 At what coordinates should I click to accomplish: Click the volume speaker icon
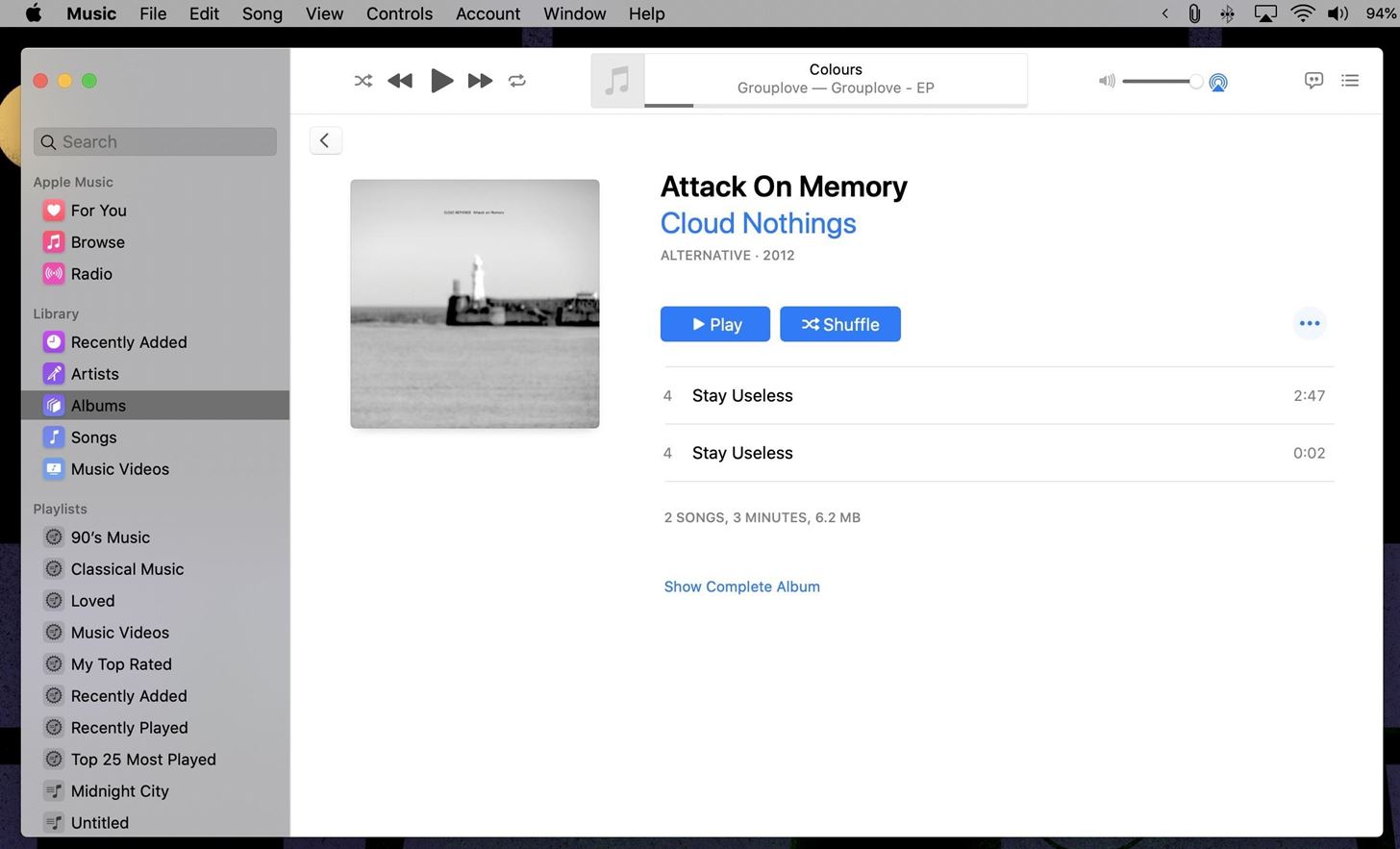(1107, 82)
